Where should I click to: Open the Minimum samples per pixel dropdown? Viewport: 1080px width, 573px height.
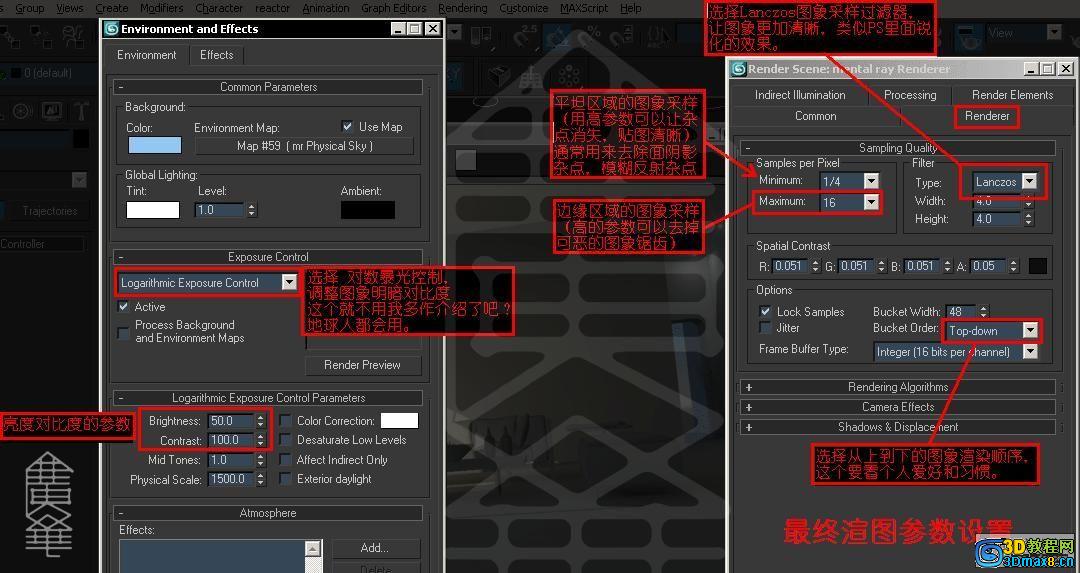(871, 181)
